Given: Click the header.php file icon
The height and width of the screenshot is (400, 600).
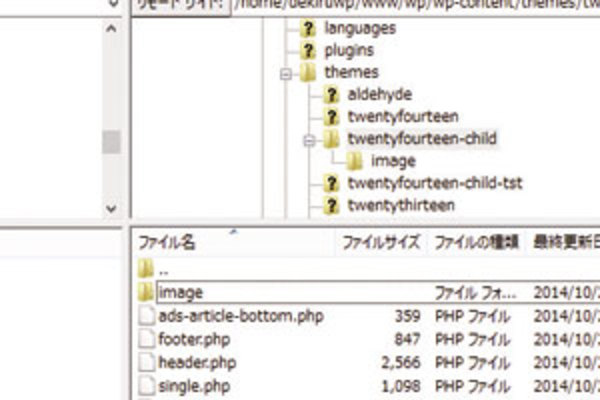Looking at the screenshot, I should (x=147, y=363).
